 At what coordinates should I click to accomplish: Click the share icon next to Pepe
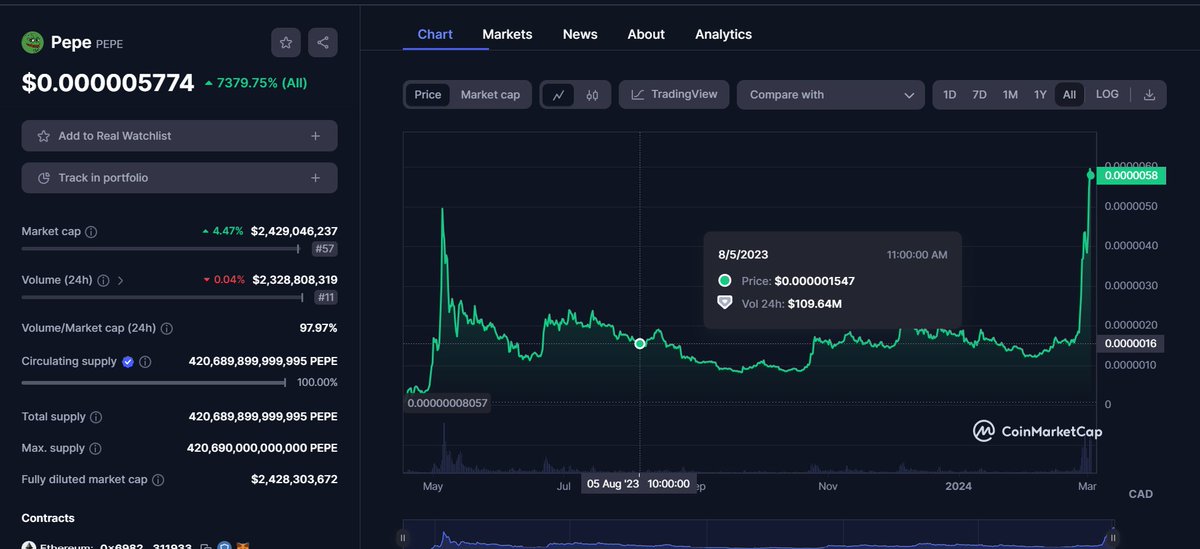tap(323, 42)
